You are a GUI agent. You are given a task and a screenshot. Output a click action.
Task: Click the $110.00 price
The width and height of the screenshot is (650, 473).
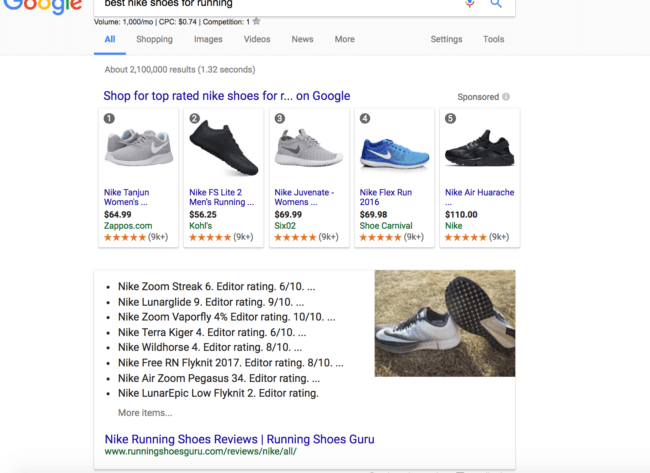[461, 215]
